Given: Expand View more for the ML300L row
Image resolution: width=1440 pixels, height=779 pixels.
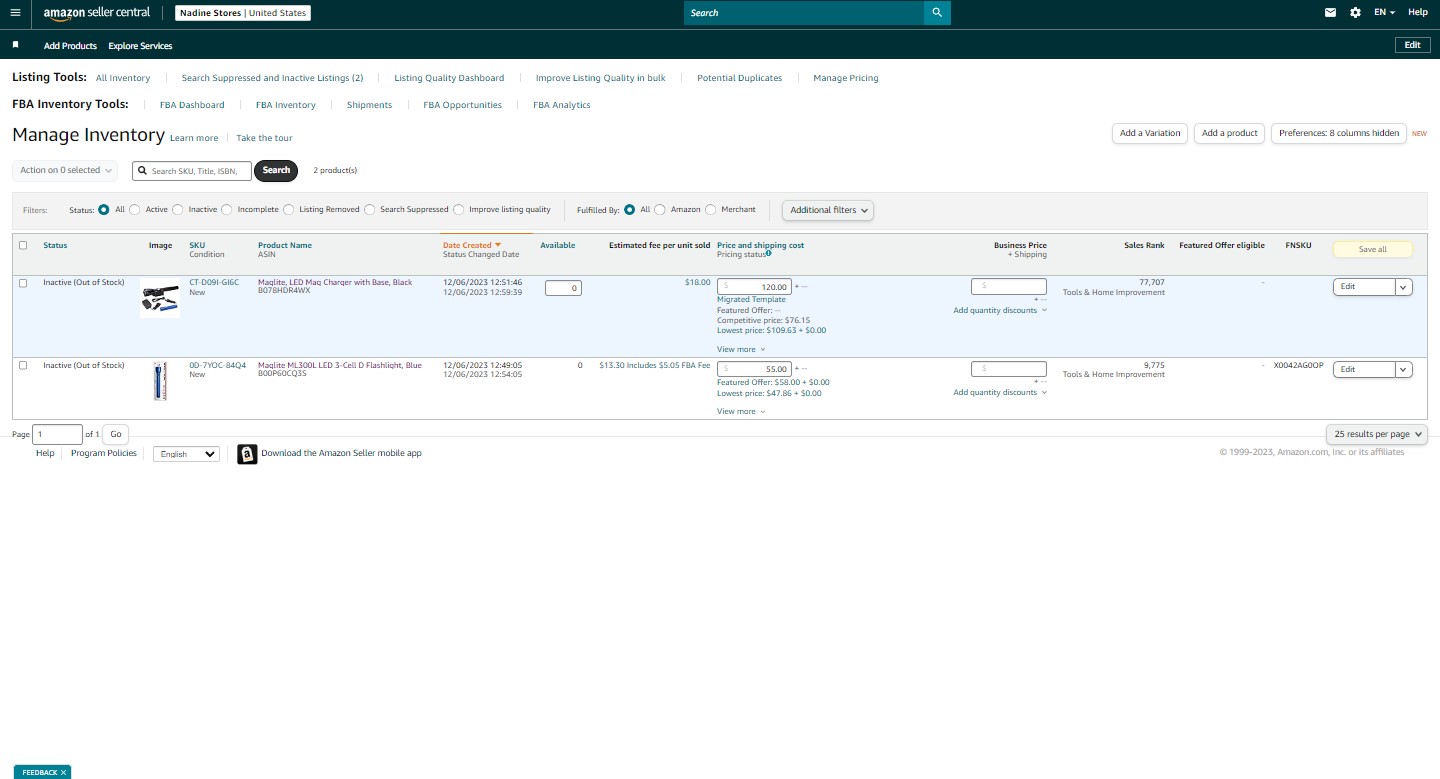Looking at the screenshot, I should pos(741,412).
